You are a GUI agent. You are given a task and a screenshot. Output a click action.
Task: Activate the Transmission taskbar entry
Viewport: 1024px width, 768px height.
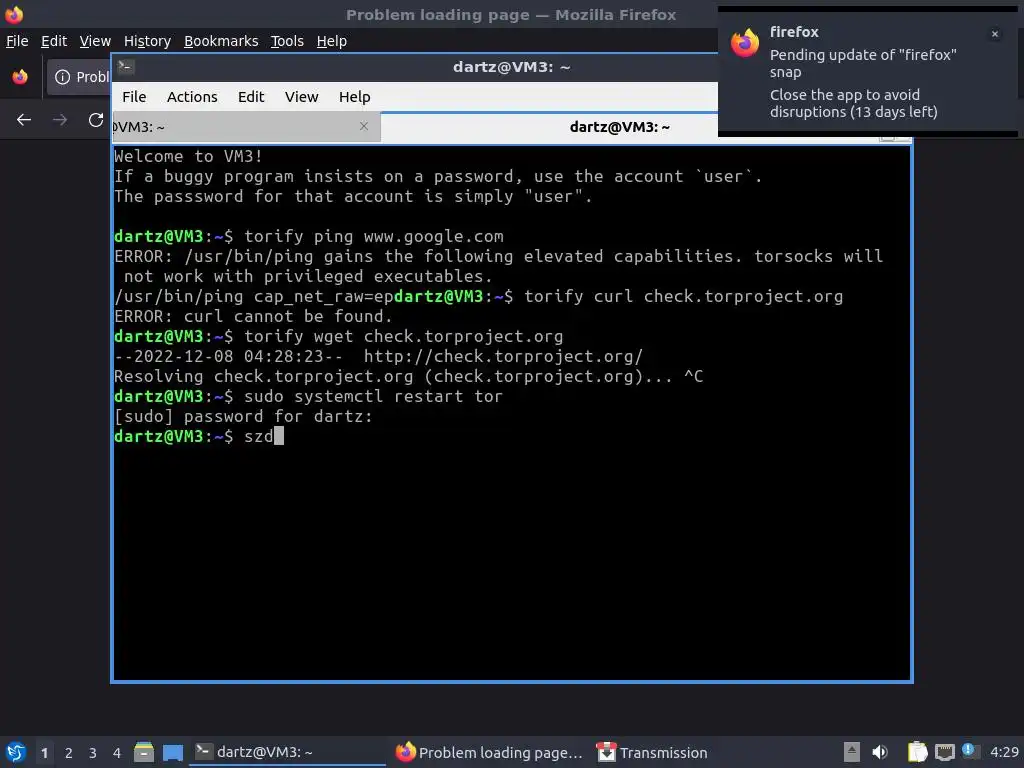(x=652, y=752)
